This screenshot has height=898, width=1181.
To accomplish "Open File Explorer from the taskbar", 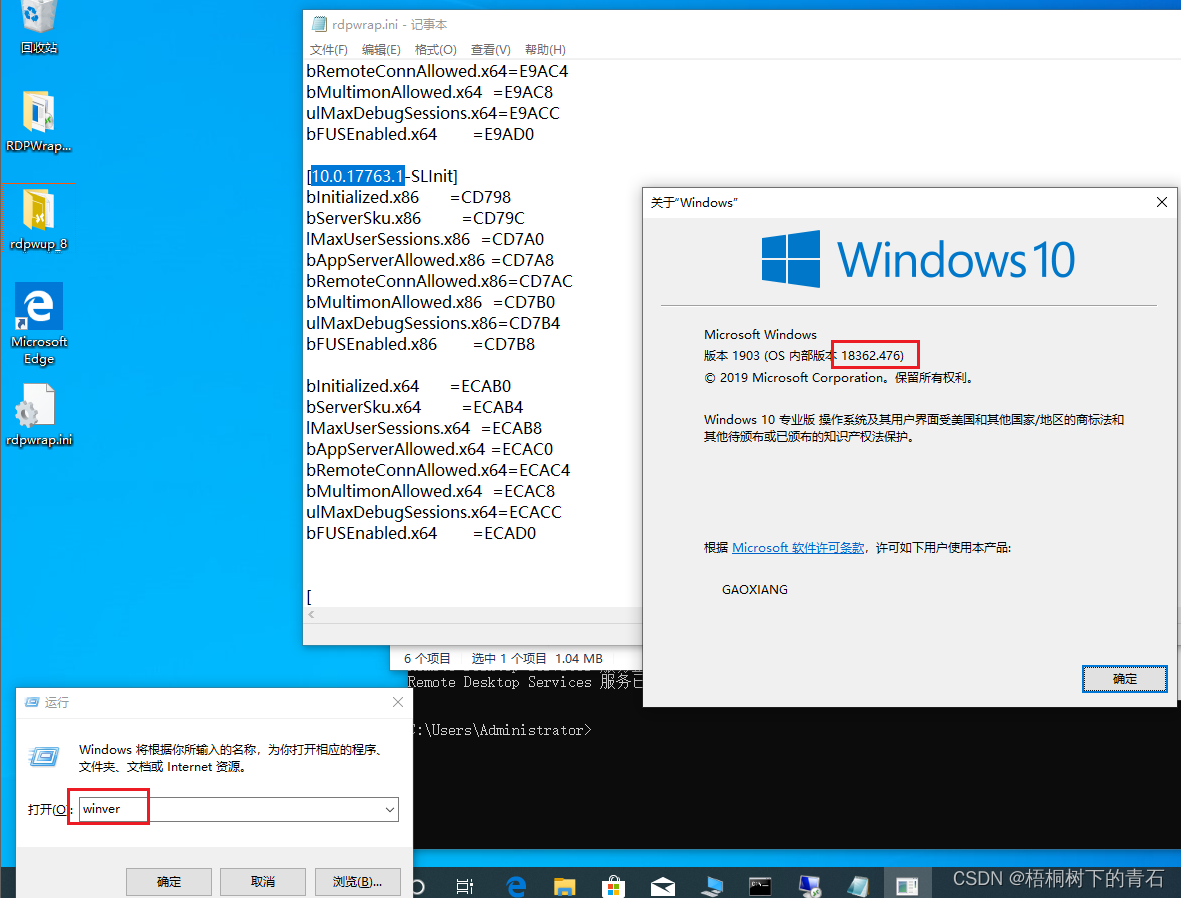I will coord(564,883).
